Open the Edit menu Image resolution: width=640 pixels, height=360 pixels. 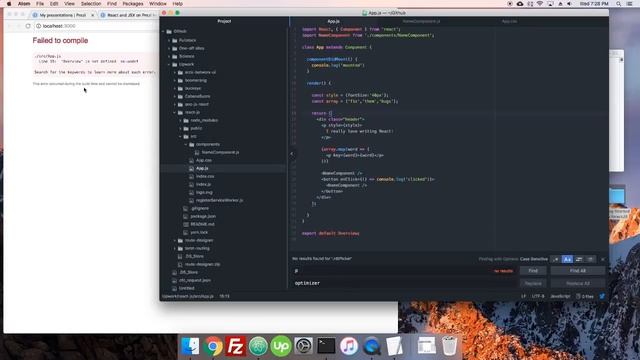[54, 4]
